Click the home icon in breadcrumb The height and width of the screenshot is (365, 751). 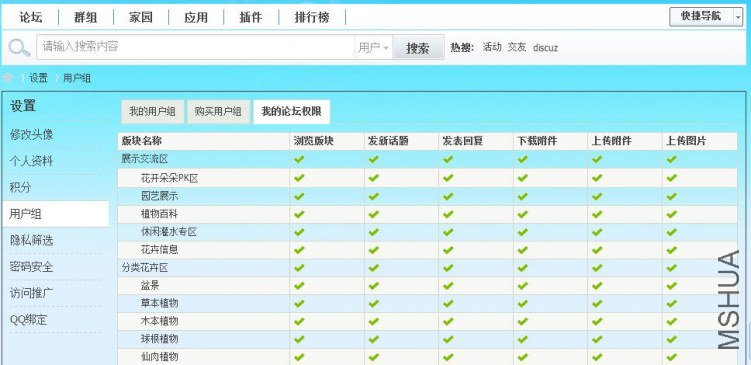pyautogui.click(x=8, y=78)
